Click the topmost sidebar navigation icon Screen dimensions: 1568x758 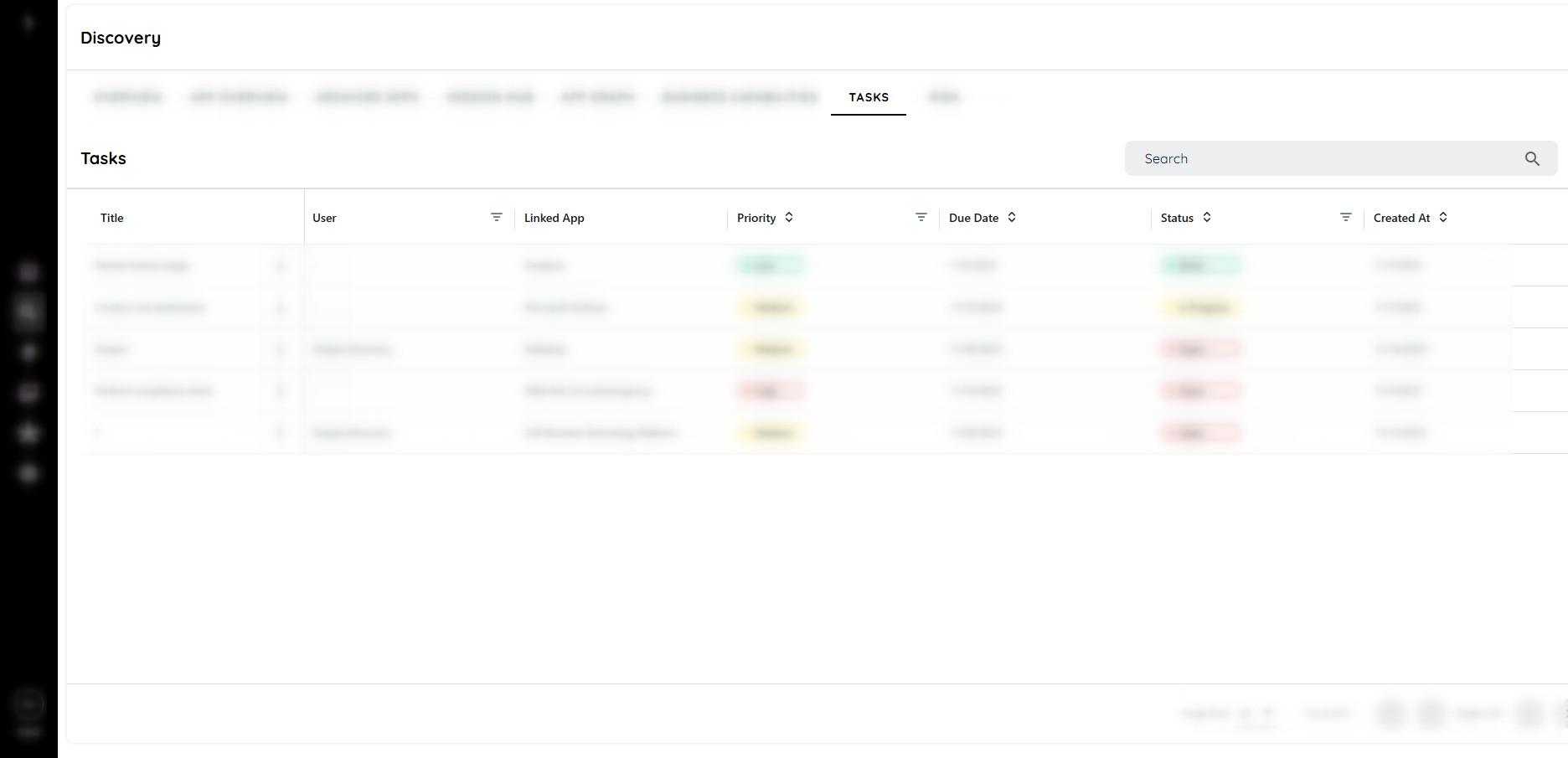(x=28, y=271)
